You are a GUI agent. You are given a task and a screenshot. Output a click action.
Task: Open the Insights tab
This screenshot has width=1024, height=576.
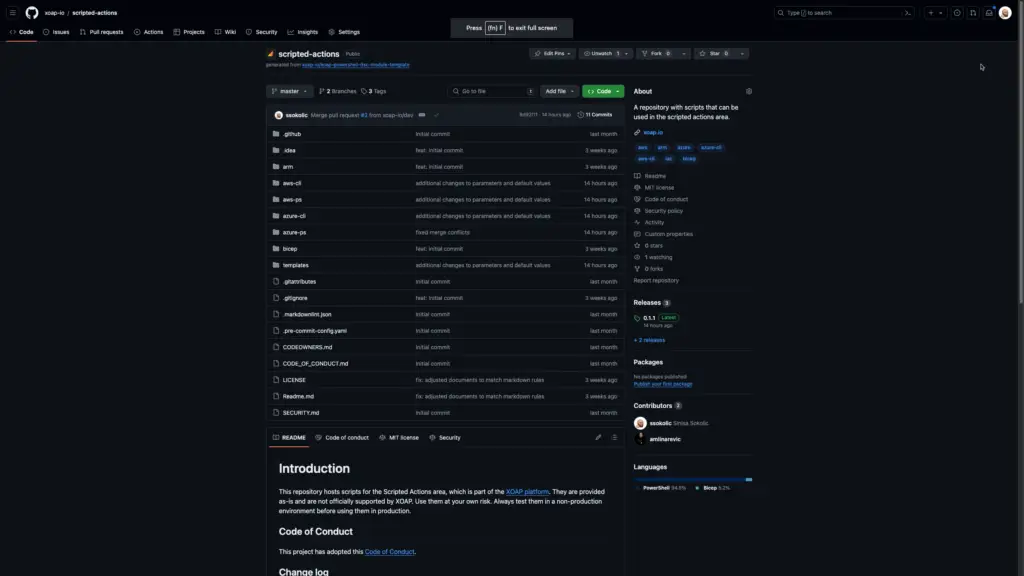[x=302, y=31]
